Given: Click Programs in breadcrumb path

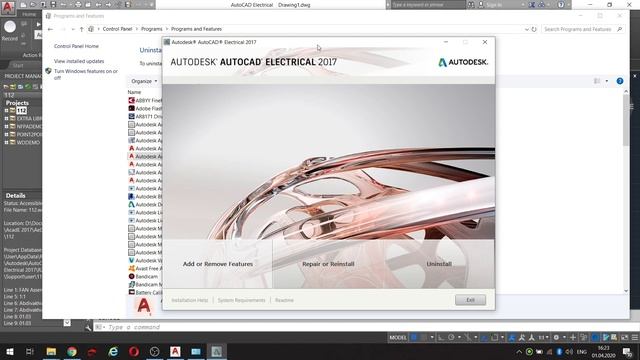Looking at the screenshot, I should (151, 29).
